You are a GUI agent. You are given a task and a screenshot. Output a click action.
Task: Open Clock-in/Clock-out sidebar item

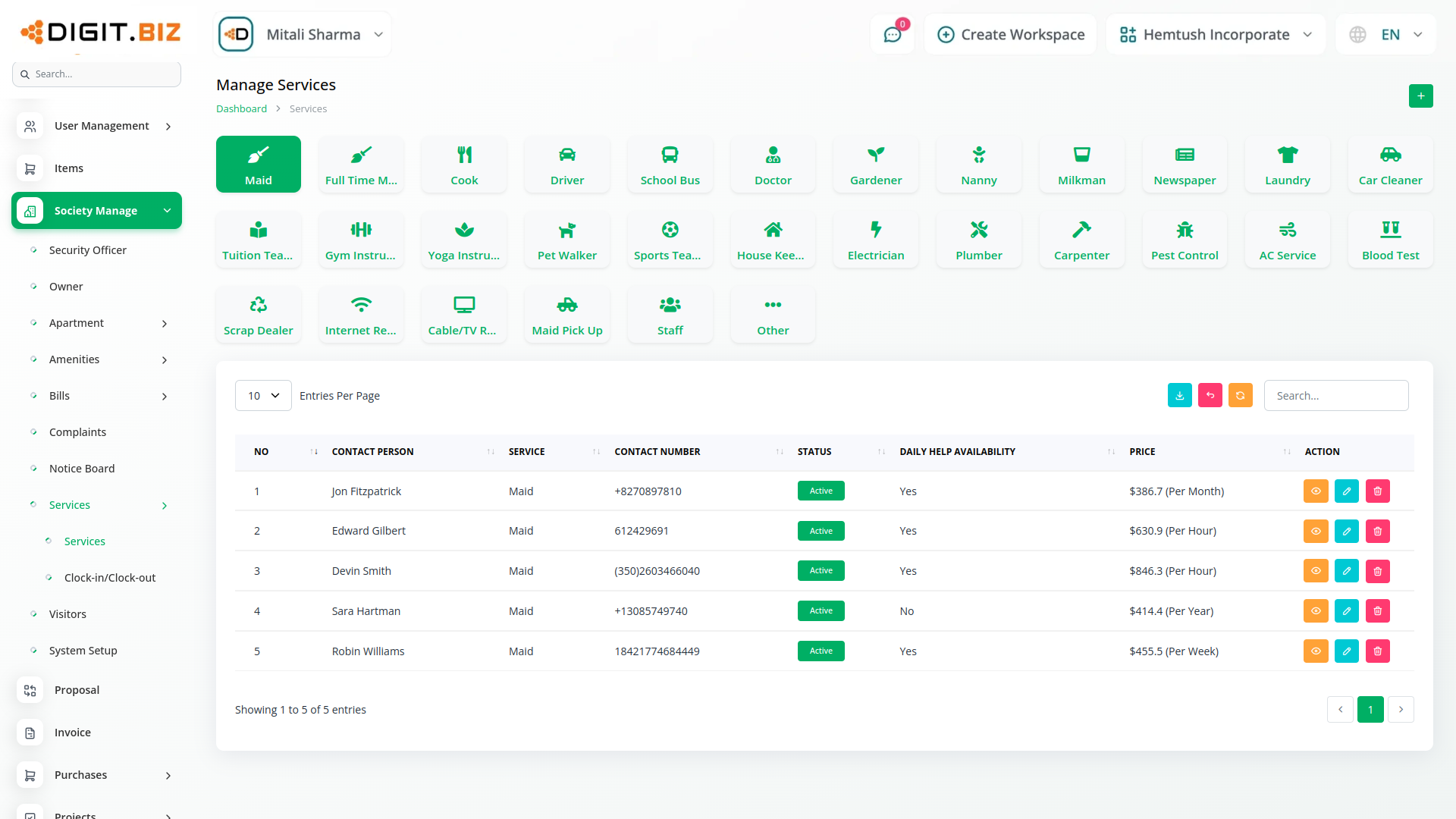coord(110,578)
